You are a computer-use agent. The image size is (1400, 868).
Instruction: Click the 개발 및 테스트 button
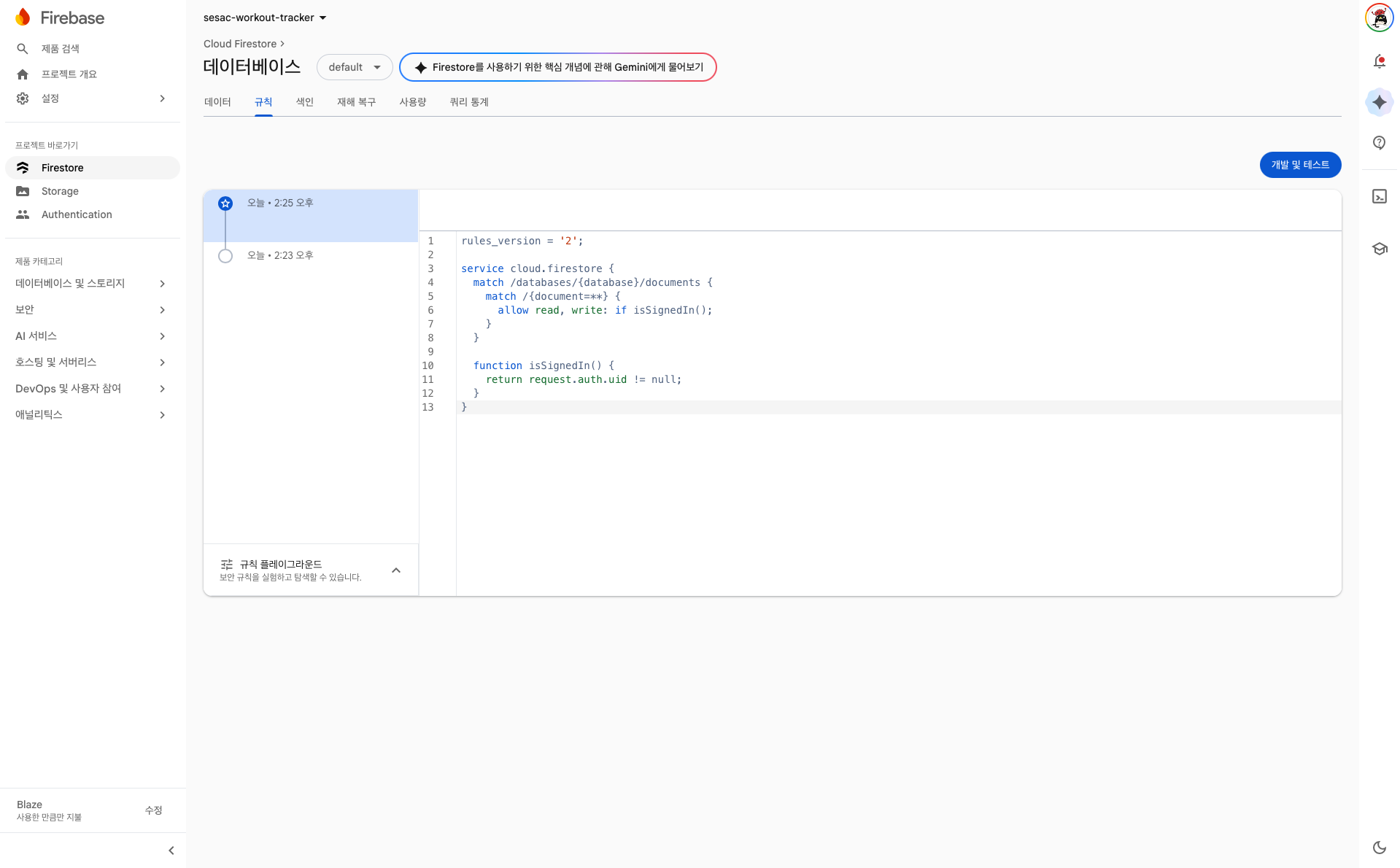point(1300,165)
